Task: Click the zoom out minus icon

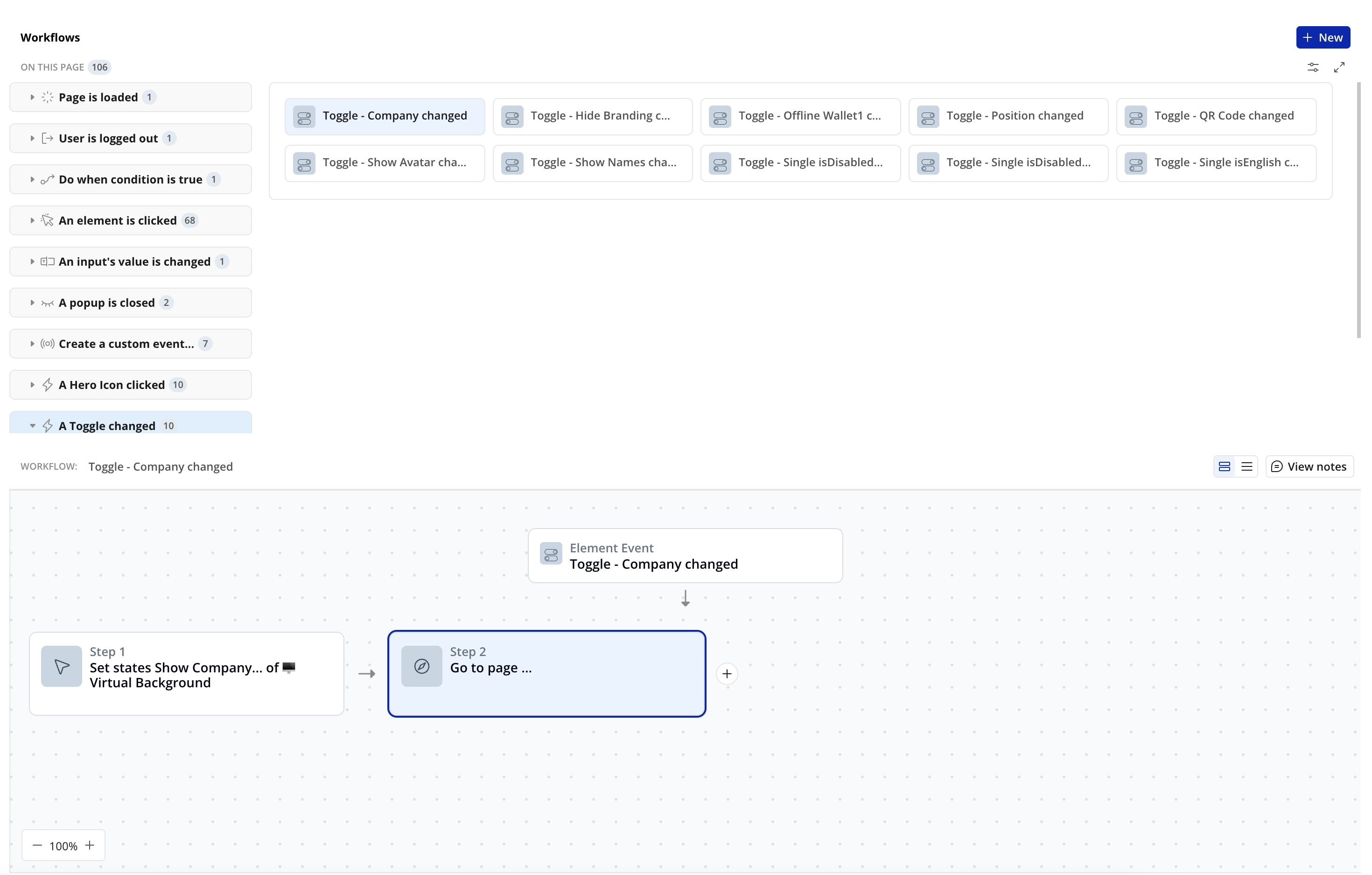Action: point(37,845)
